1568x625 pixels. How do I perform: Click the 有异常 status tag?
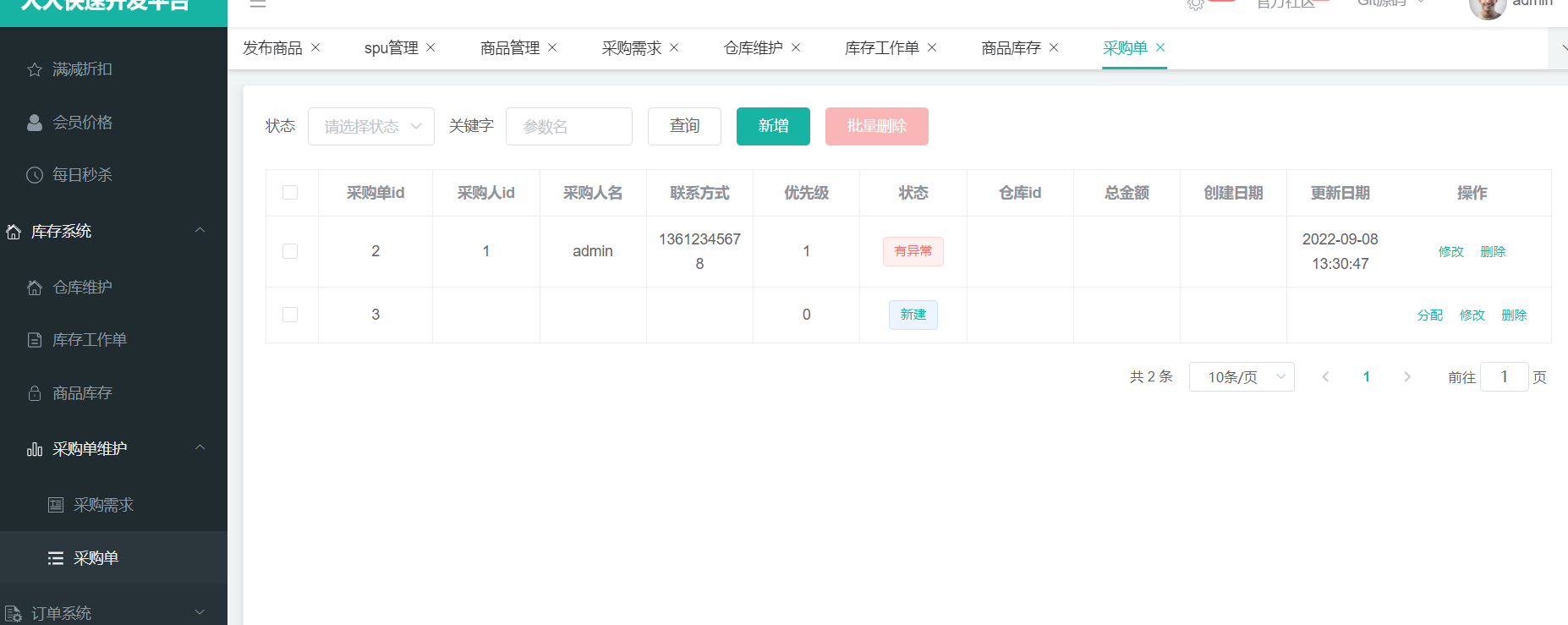coord(913,251)
